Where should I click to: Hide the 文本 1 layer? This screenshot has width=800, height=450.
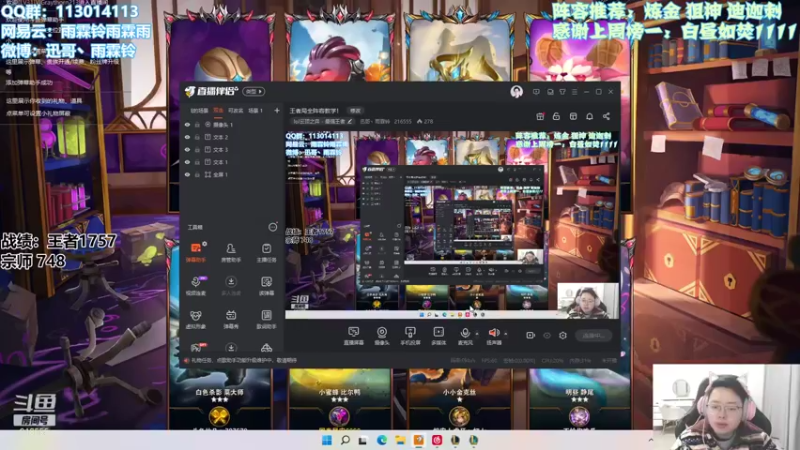[x=187, y=162]
